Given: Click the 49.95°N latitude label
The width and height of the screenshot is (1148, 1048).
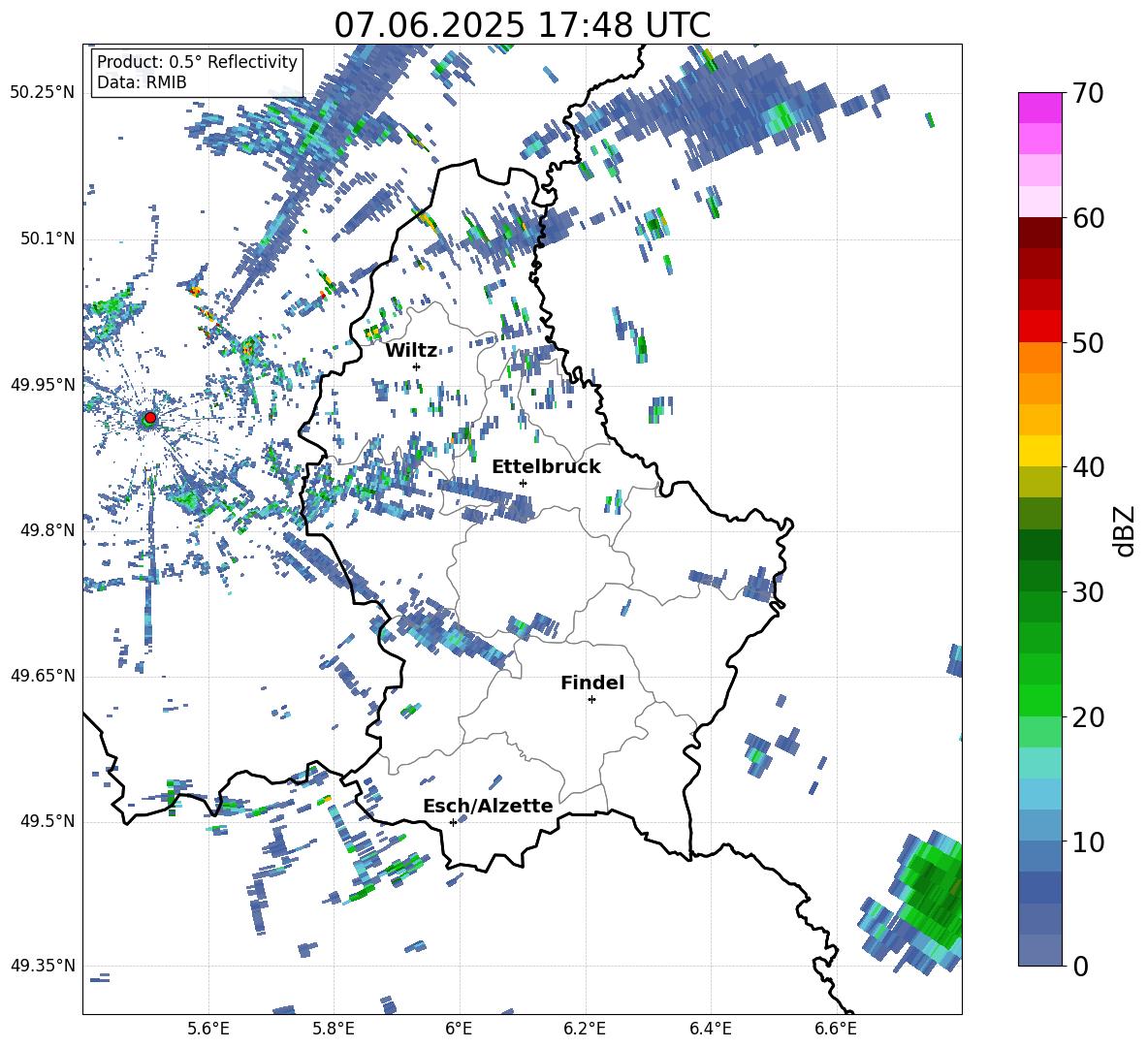Looking at the screenshot, I should 43,385.
